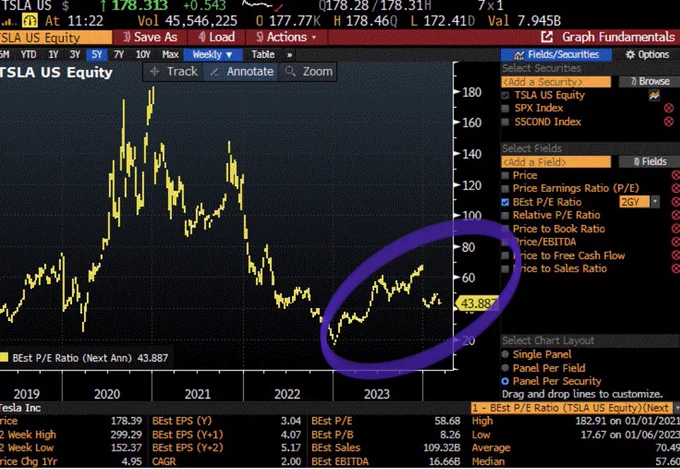Select Panel Per Security radio option
Viewport: 680px width, 469px height.
pyautogui.click(x=505, y=381)
